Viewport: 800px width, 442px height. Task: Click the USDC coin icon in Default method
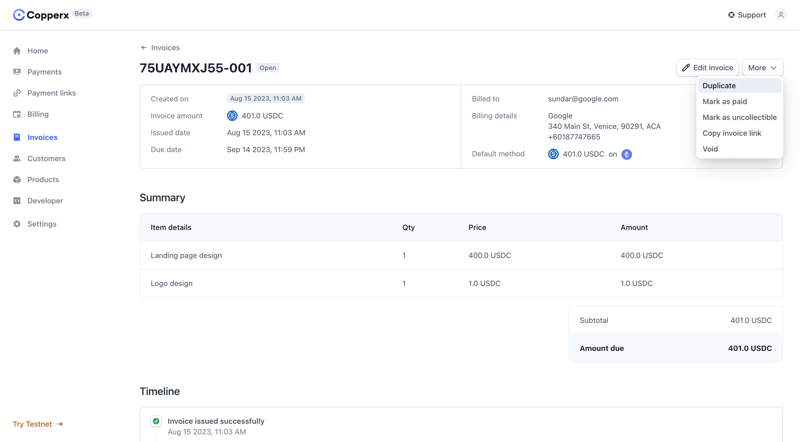pyautogui.click(x=553, y=154)
